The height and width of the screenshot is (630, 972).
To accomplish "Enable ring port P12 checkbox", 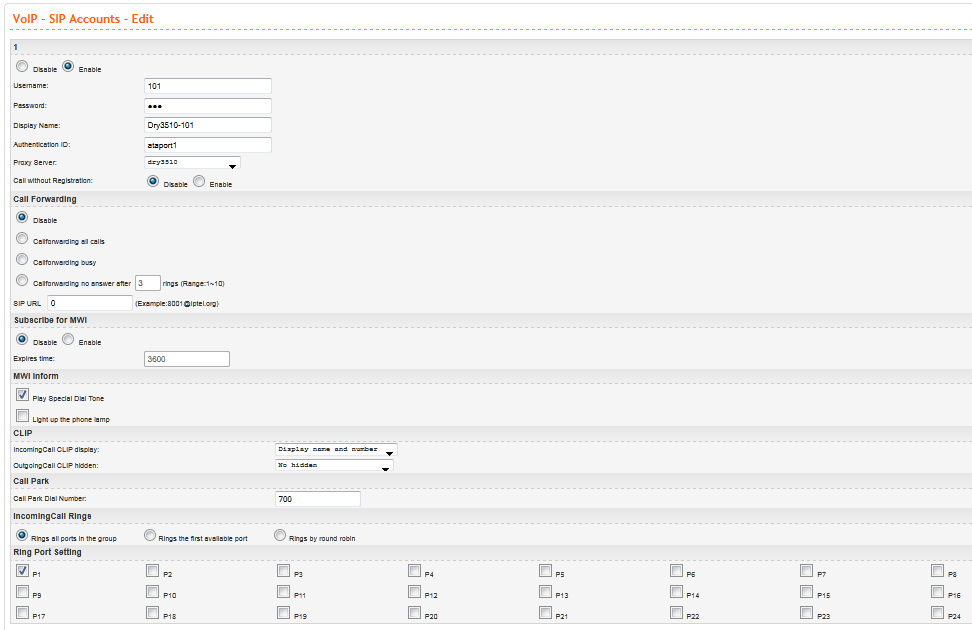I will click(x=414, y=593).
